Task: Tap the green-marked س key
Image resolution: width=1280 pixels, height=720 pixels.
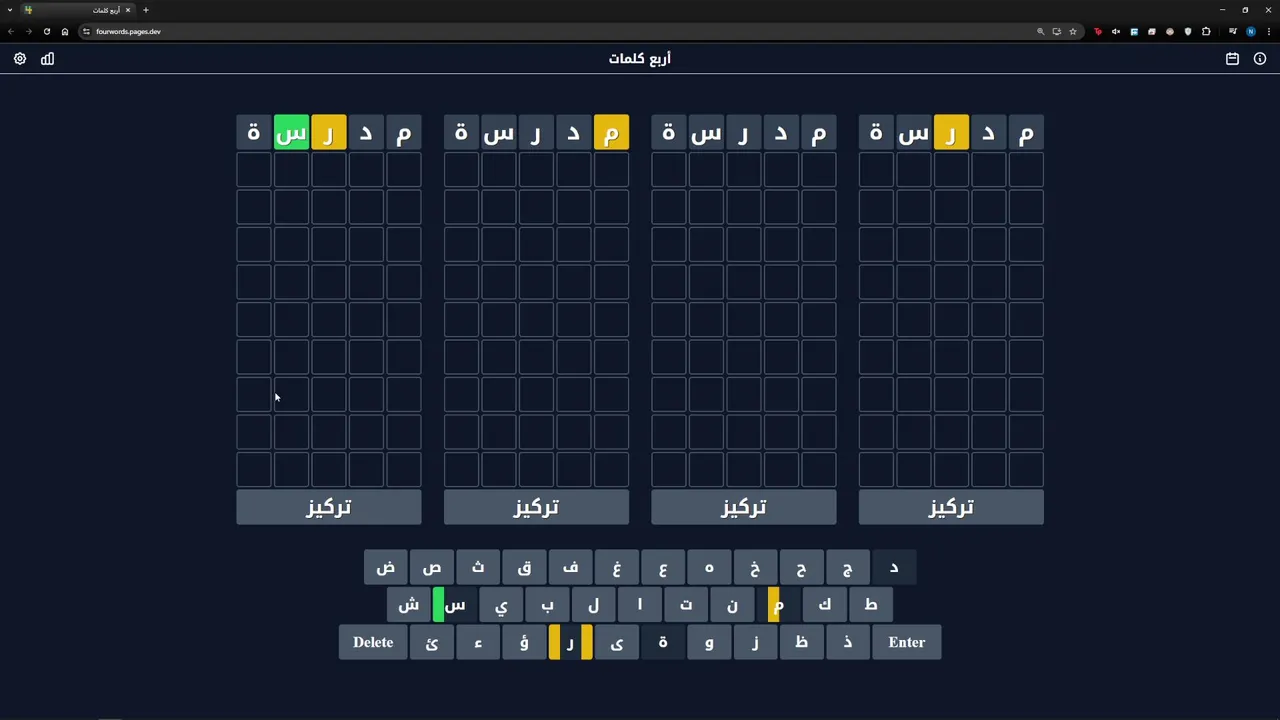Action: 455,605
